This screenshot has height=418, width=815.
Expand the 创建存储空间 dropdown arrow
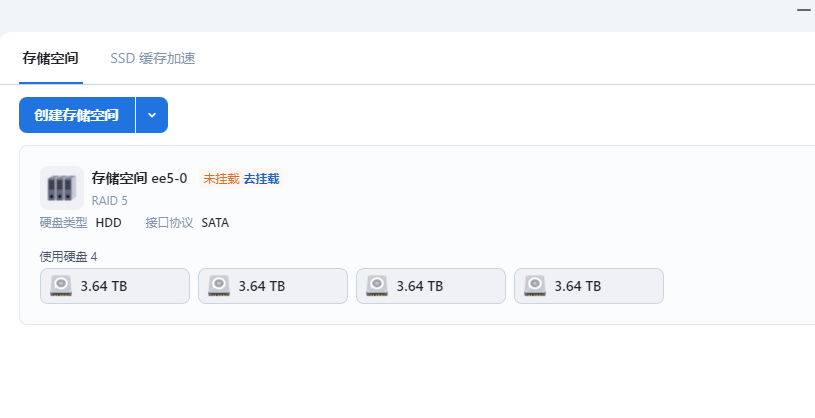(x=152, y=115)
